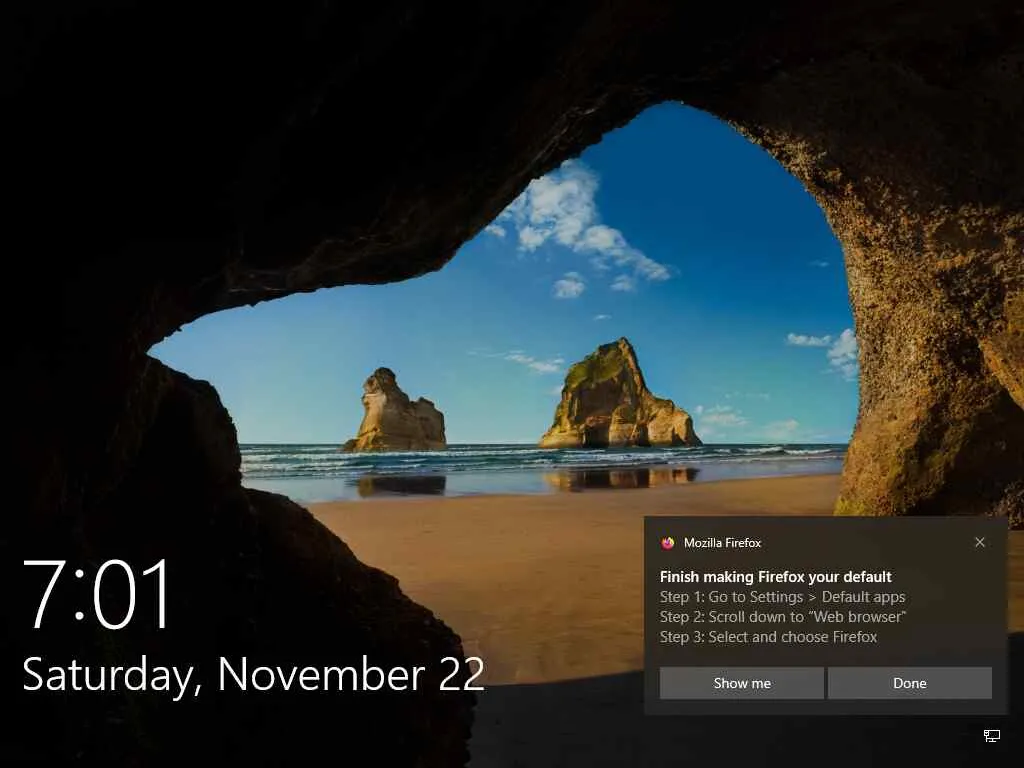Click the 'Step 2: Scroll down to "Web browser"' text

tap(783, 616)
